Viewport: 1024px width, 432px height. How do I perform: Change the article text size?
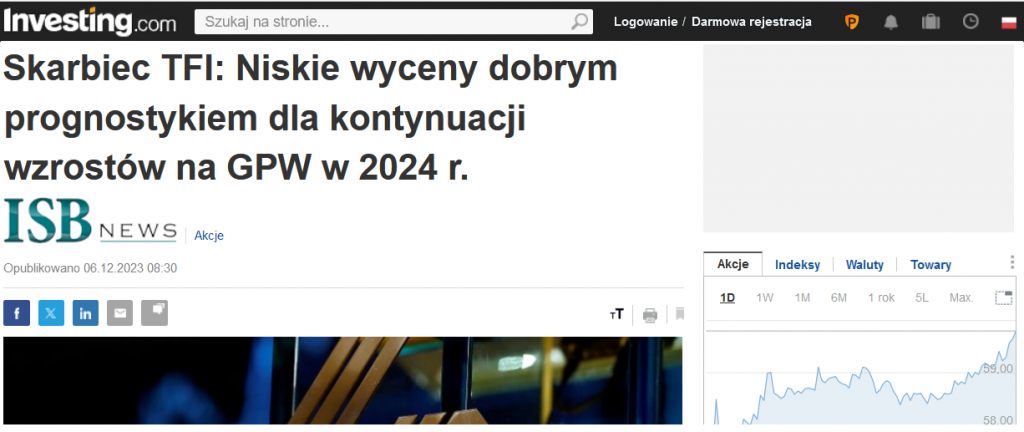click(616, 315)
